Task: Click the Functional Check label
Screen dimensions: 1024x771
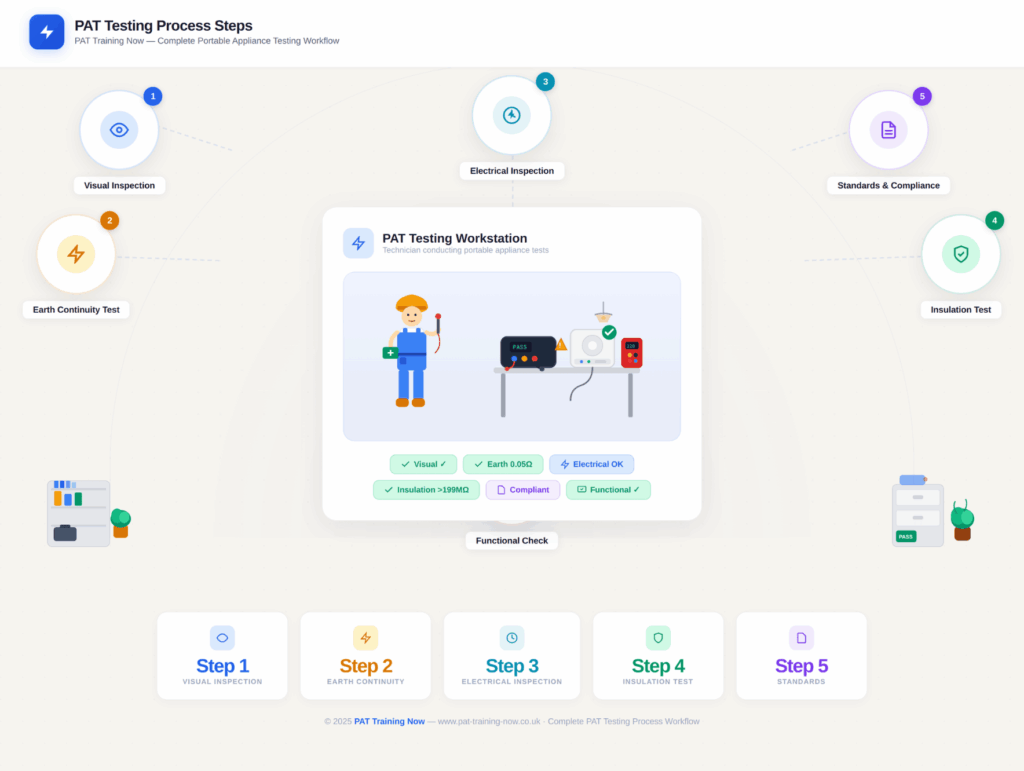Action: tap(511, 540)
